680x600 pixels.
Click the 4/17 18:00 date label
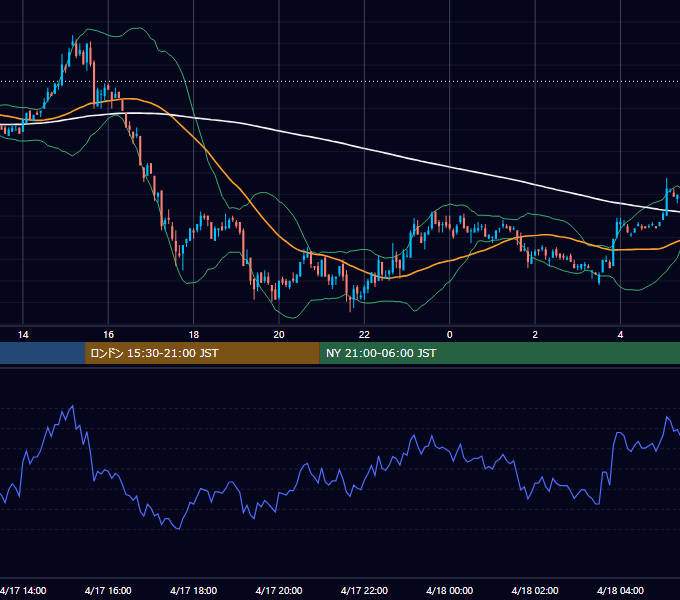click(194, 590)
